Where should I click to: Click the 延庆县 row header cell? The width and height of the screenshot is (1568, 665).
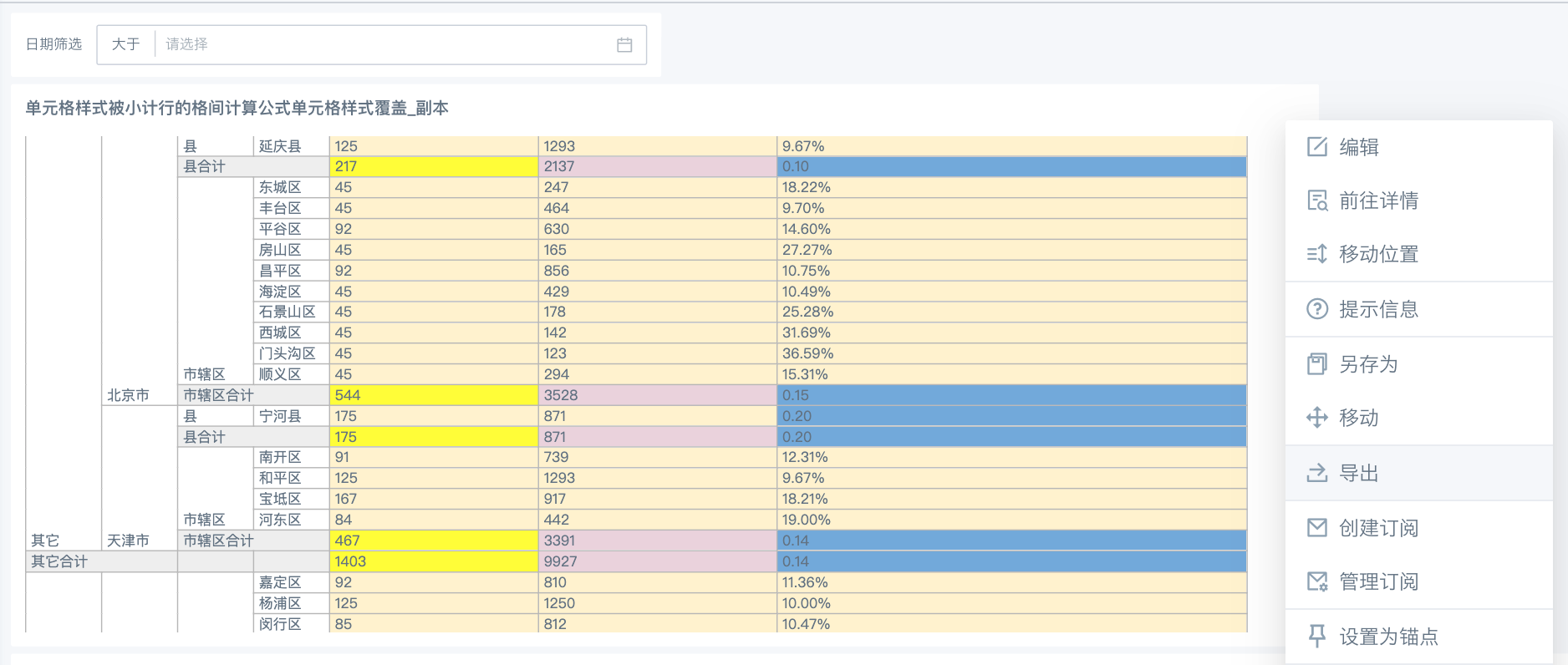pyautogui.click(x=280, y=146)
